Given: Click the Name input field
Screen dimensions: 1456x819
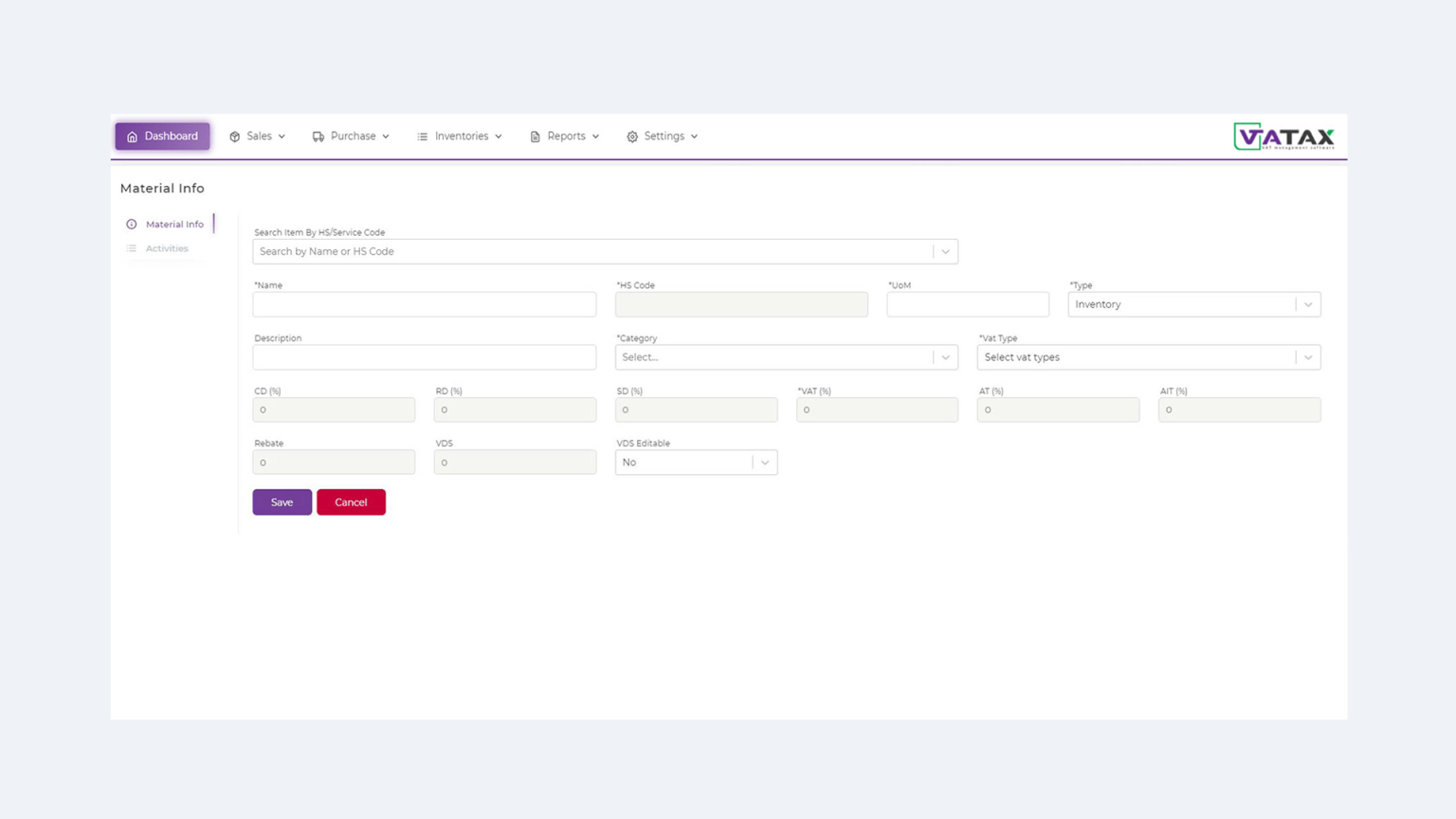Looking at the screenshot, I should [424, 304].
